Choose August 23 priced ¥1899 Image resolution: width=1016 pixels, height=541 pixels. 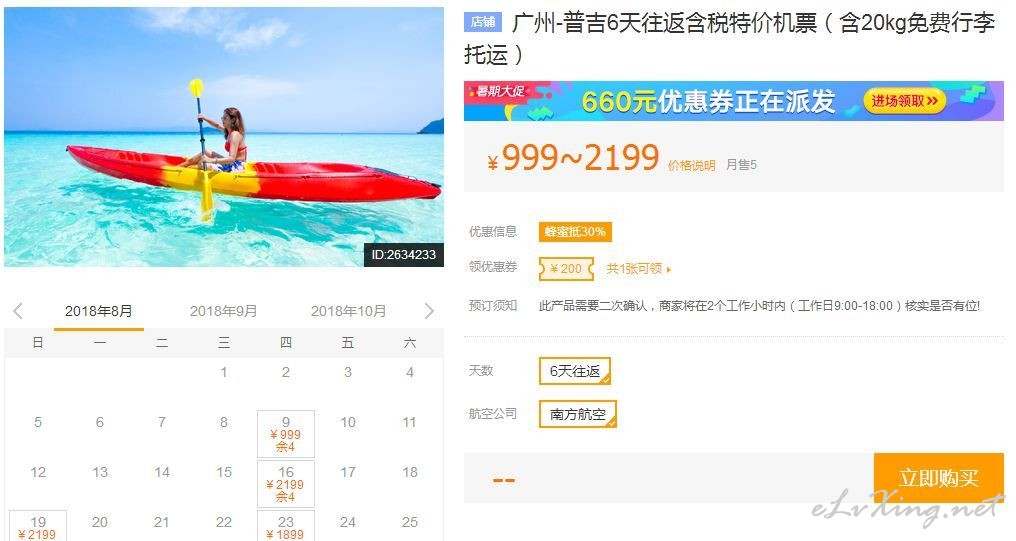pyautogui.click(x=286, y=526)
